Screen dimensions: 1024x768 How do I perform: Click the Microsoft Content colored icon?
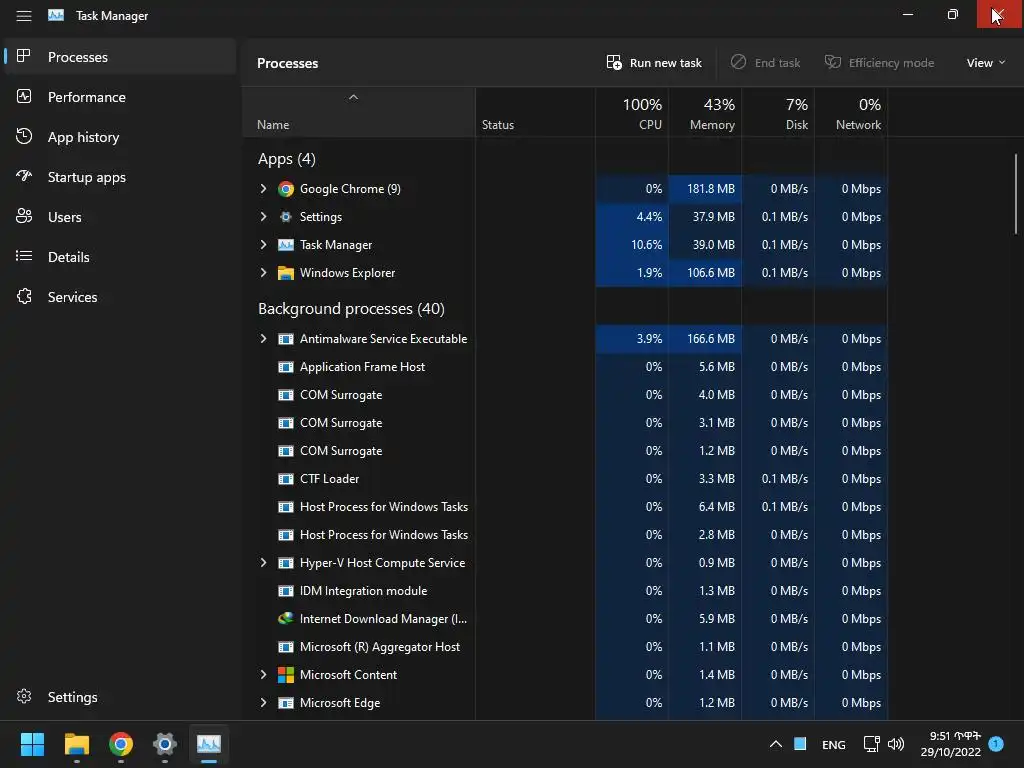click(x=285, y=675)
